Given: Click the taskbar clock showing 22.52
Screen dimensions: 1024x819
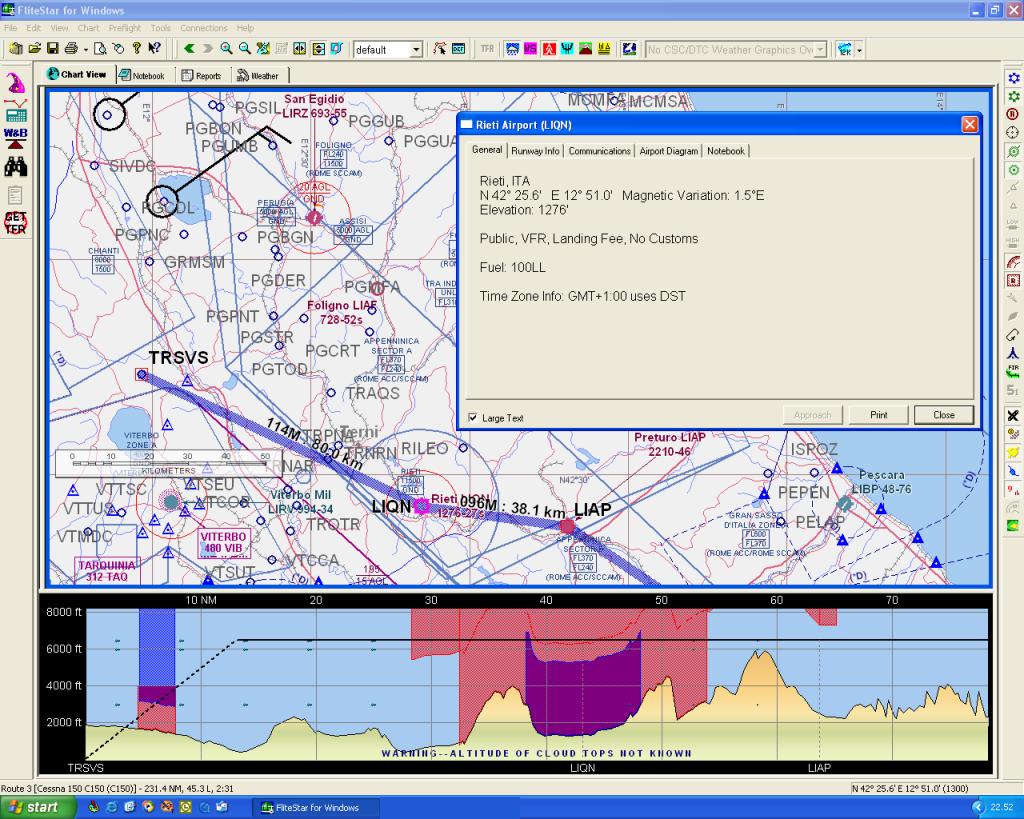Looking at the screenshot, I should coord(1001,807).
